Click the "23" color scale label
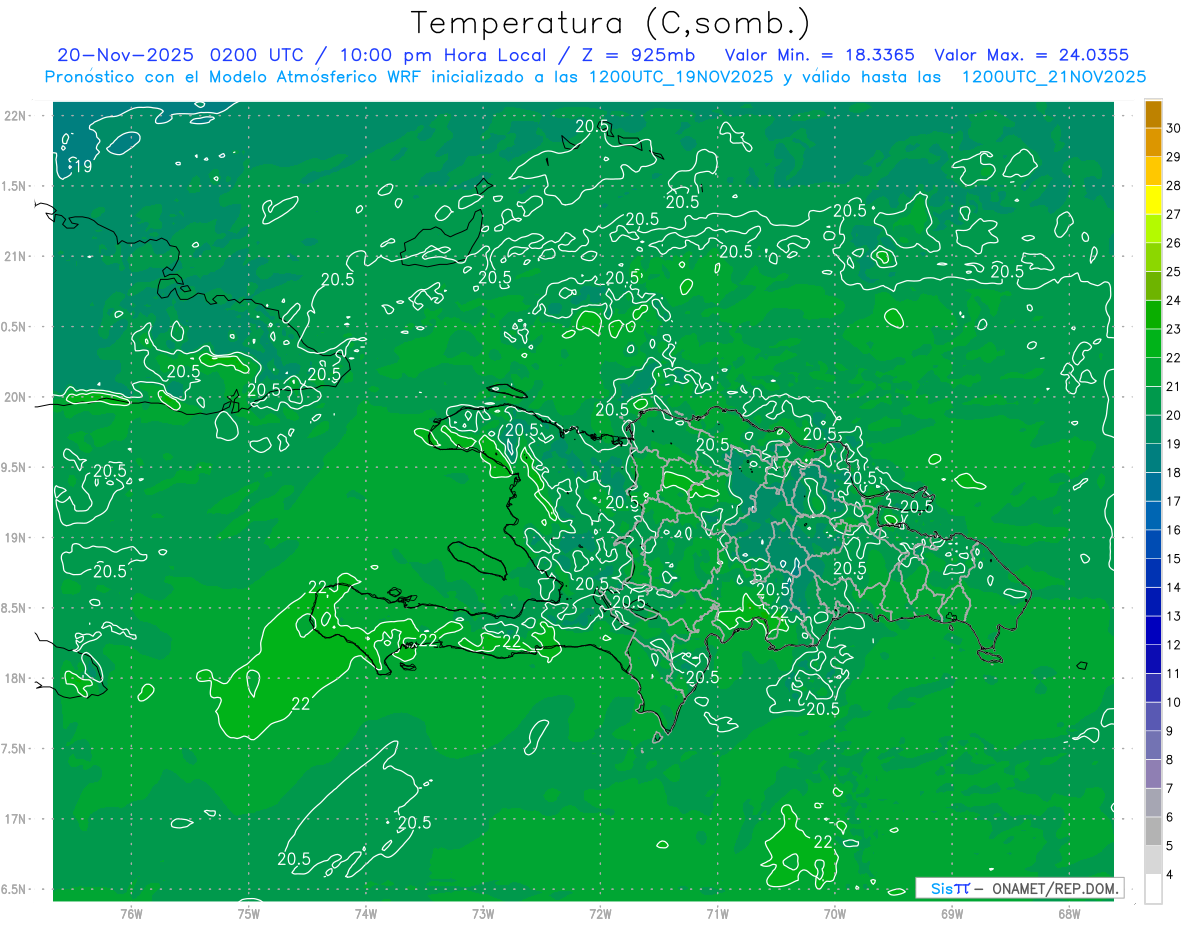This screenshot has width=1200, height=927. pos(1173,329)
